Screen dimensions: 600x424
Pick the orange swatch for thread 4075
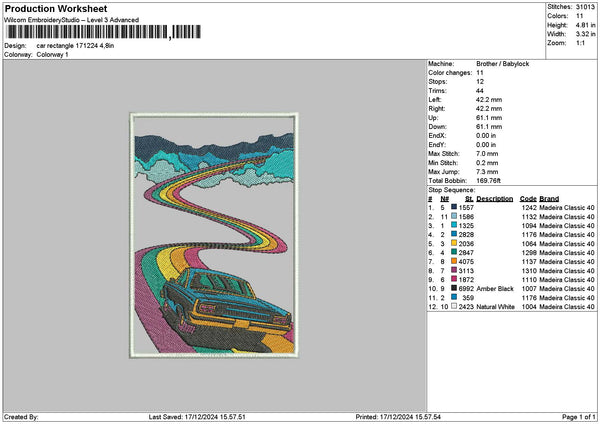point(455,261)
